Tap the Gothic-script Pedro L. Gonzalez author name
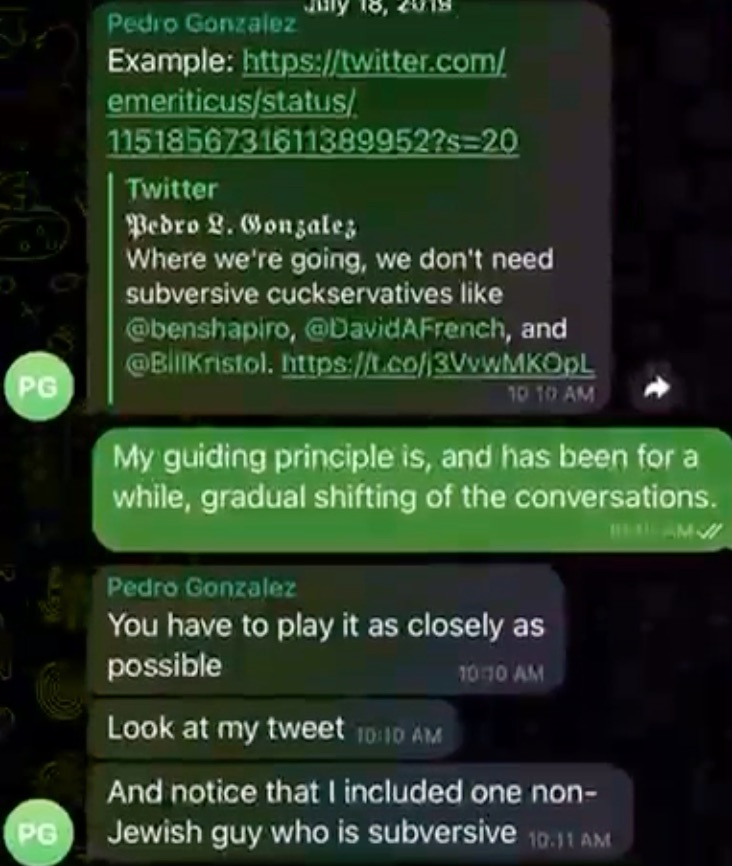Screen dimensions: 732x866 tap(242, 225)
